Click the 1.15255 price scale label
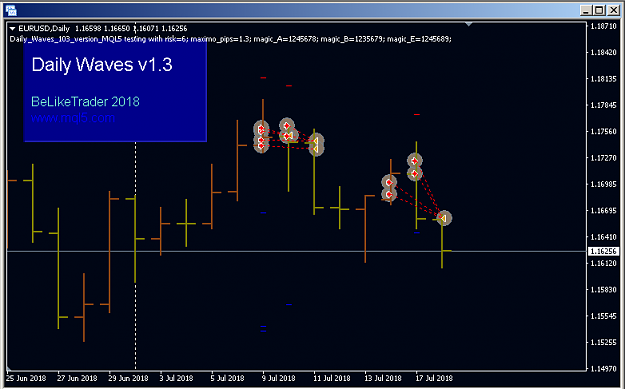Image resolution: width=625 pixels, height=389 pixels. [x=603, y=342]
